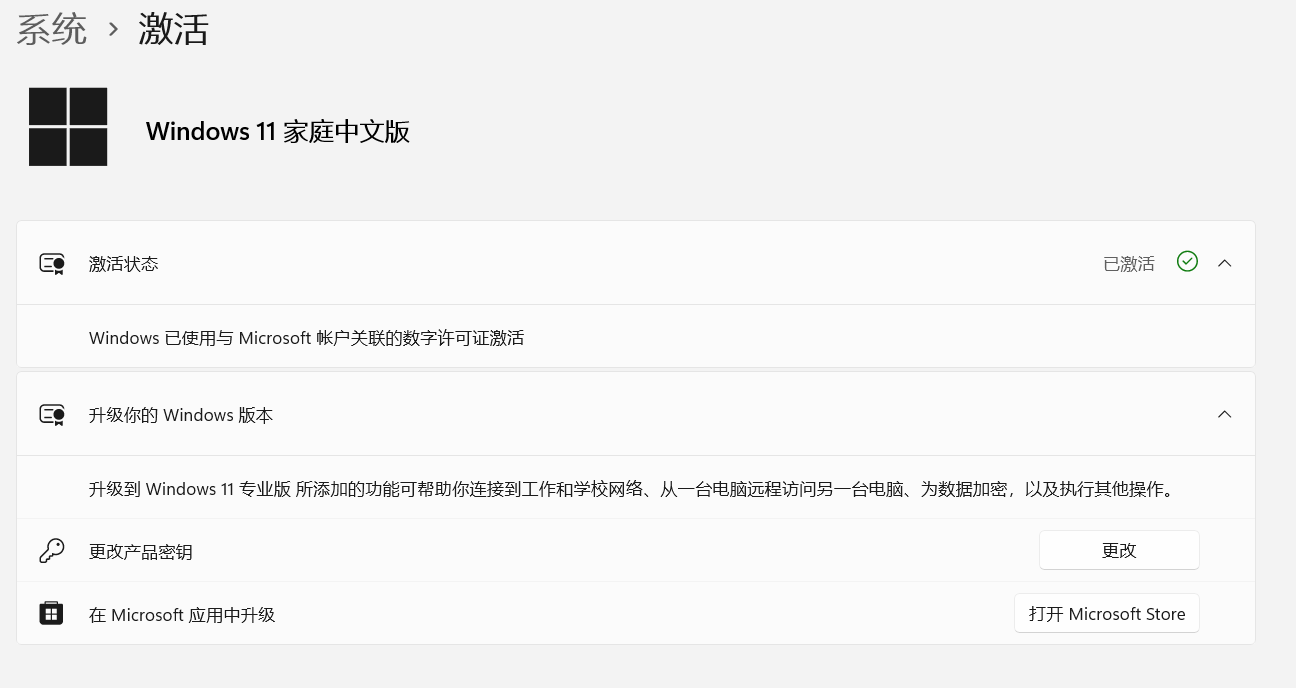
Task: Open Microsoft Store via 打开 Microsoft Store button
Action: tap(1107, 614)
